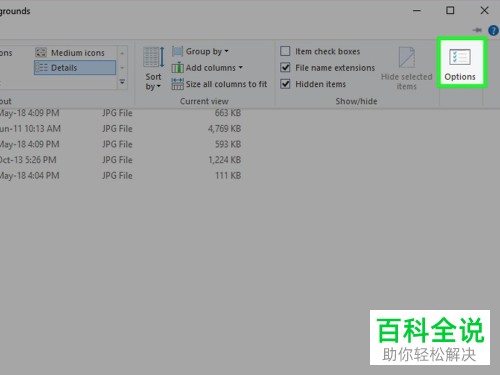Click the Group by icon
500x375 pixels.
pyautogui.click(x=177, y=51)
